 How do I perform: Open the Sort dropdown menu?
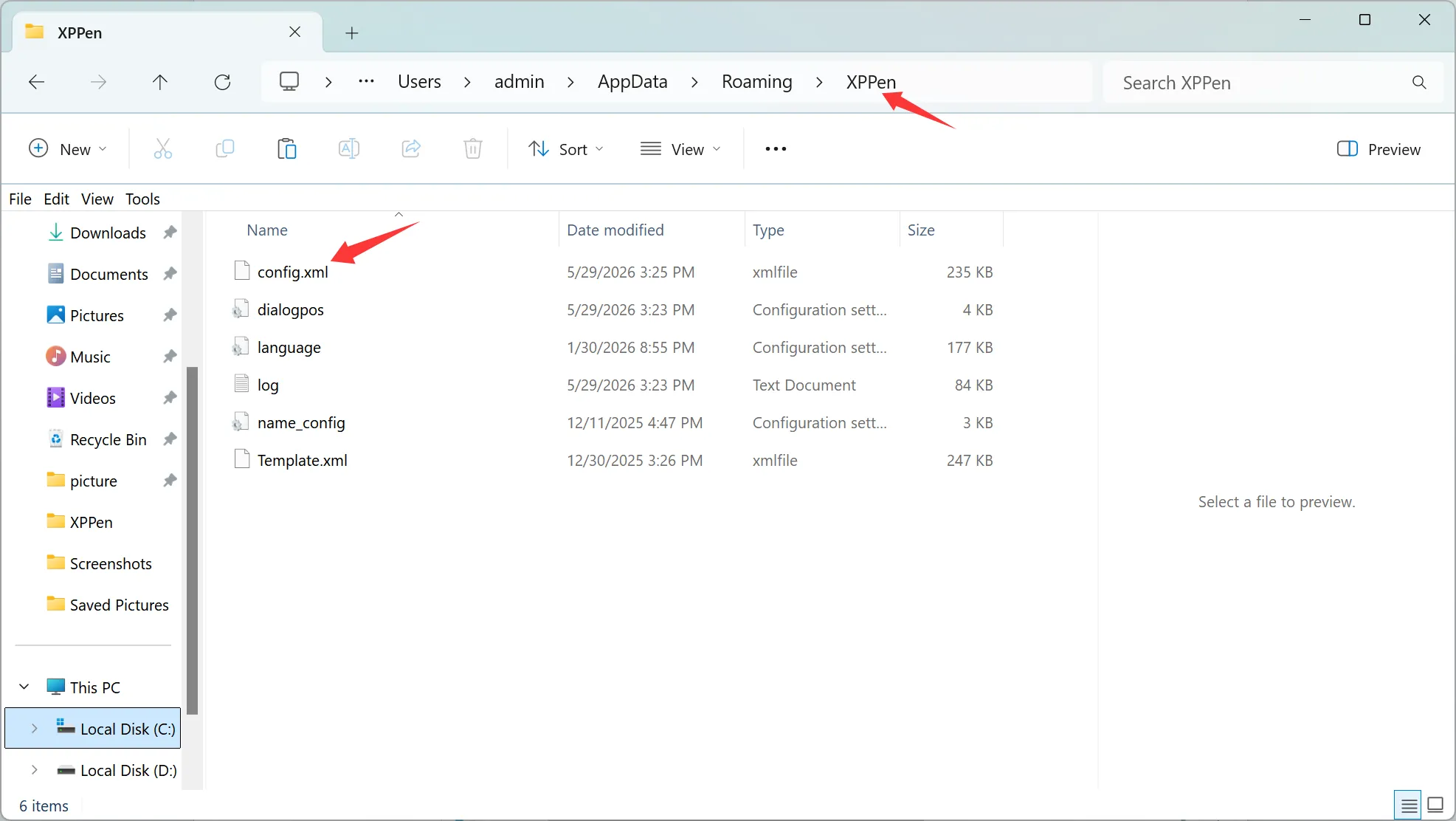(566, 149)
